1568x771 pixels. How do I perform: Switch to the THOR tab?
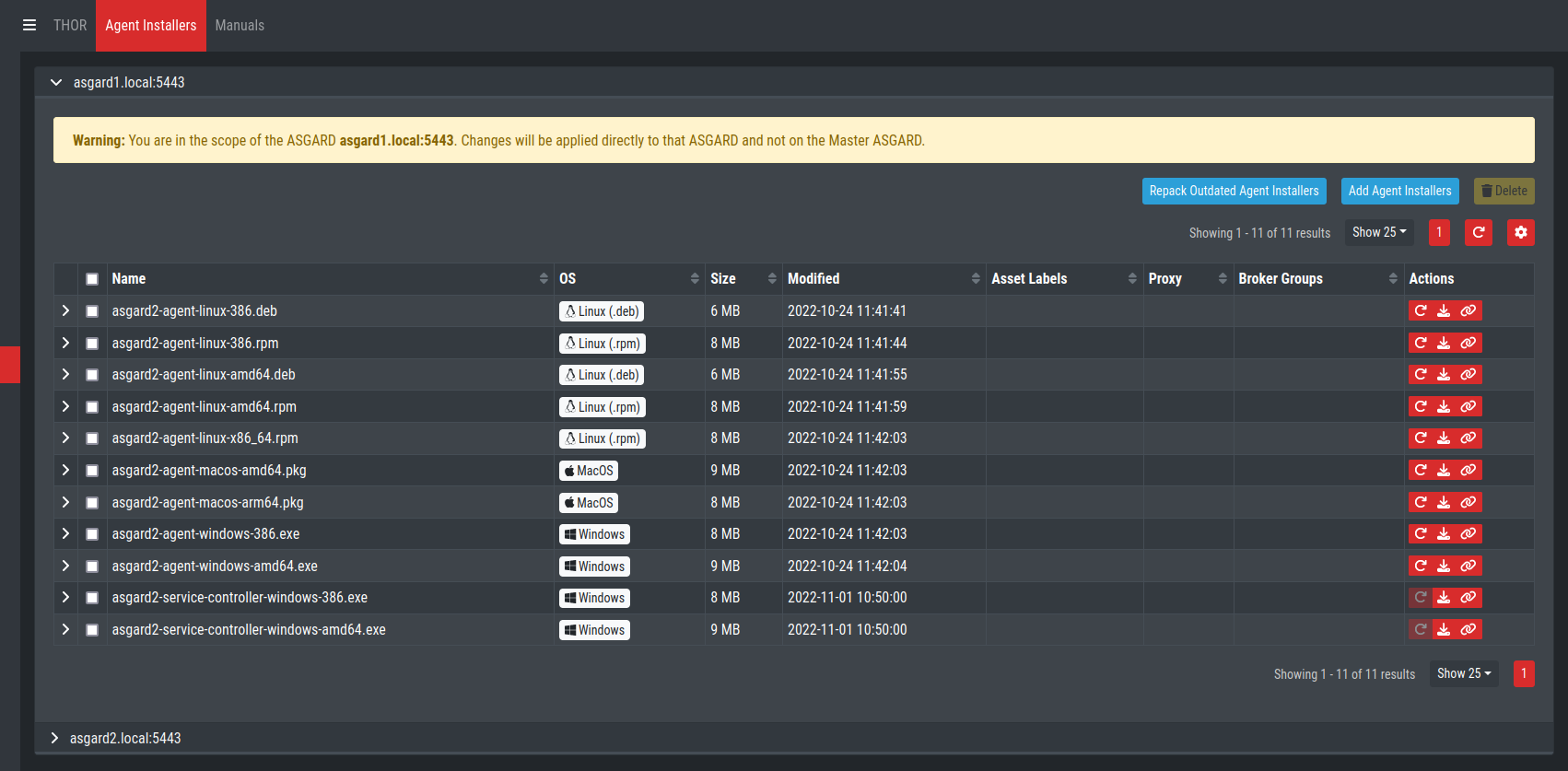(x=70, y=26)
